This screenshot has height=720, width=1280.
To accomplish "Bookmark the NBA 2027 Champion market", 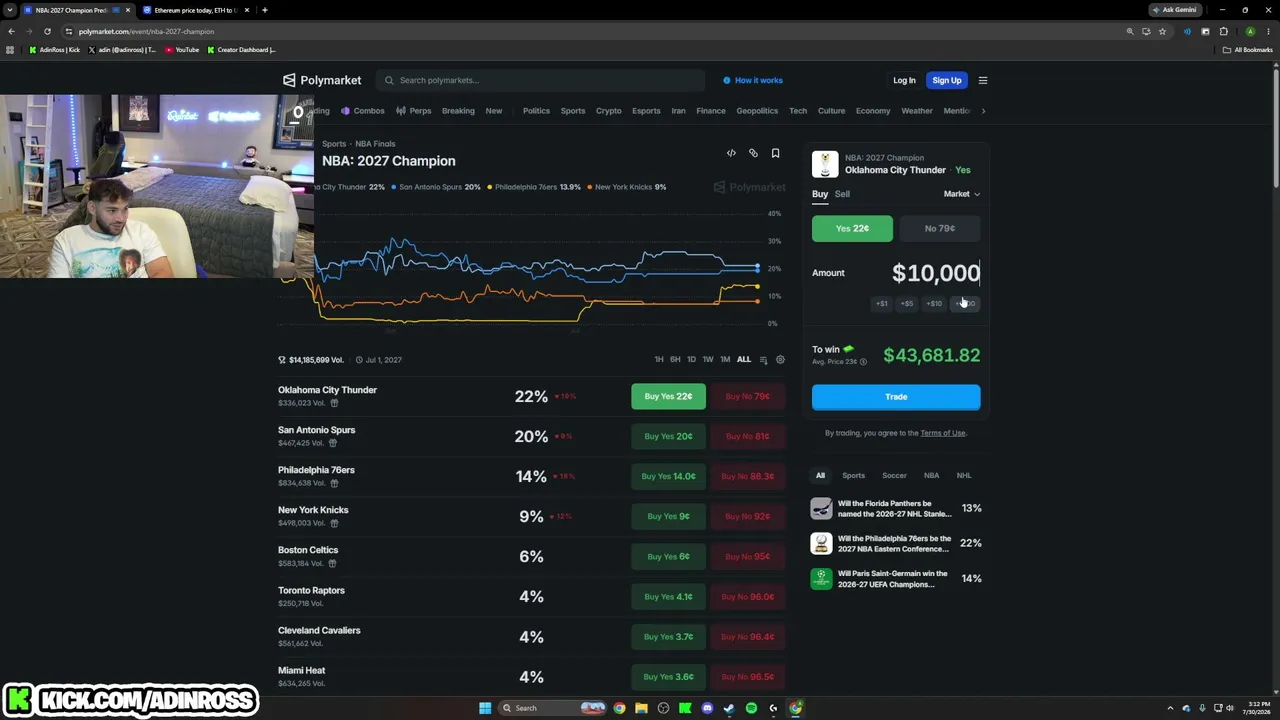I will (x=775, y=153).
